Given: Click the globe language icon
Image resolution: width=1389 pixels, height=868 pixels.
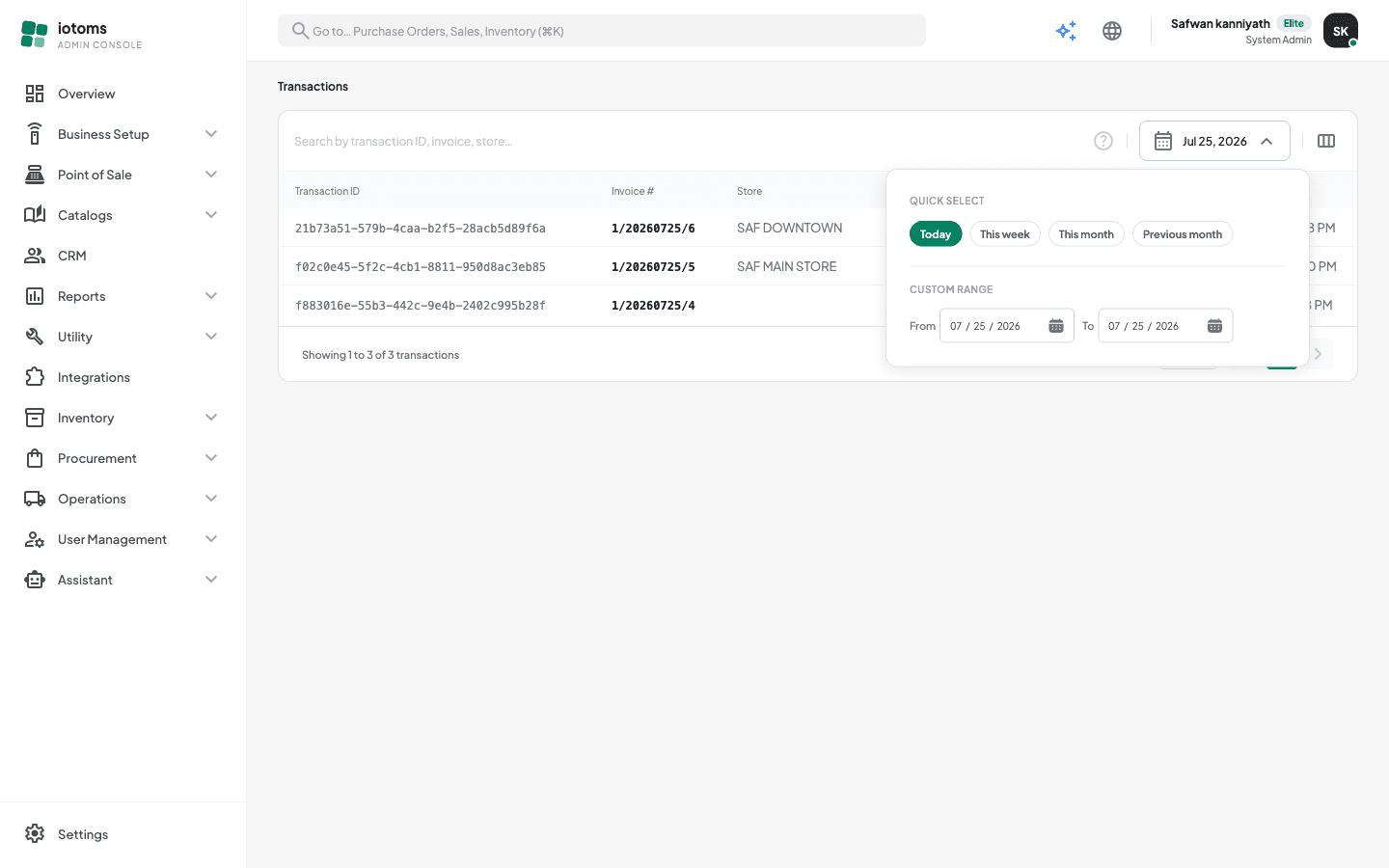Looking at the screenshot, I should (x=1112, y=31).
